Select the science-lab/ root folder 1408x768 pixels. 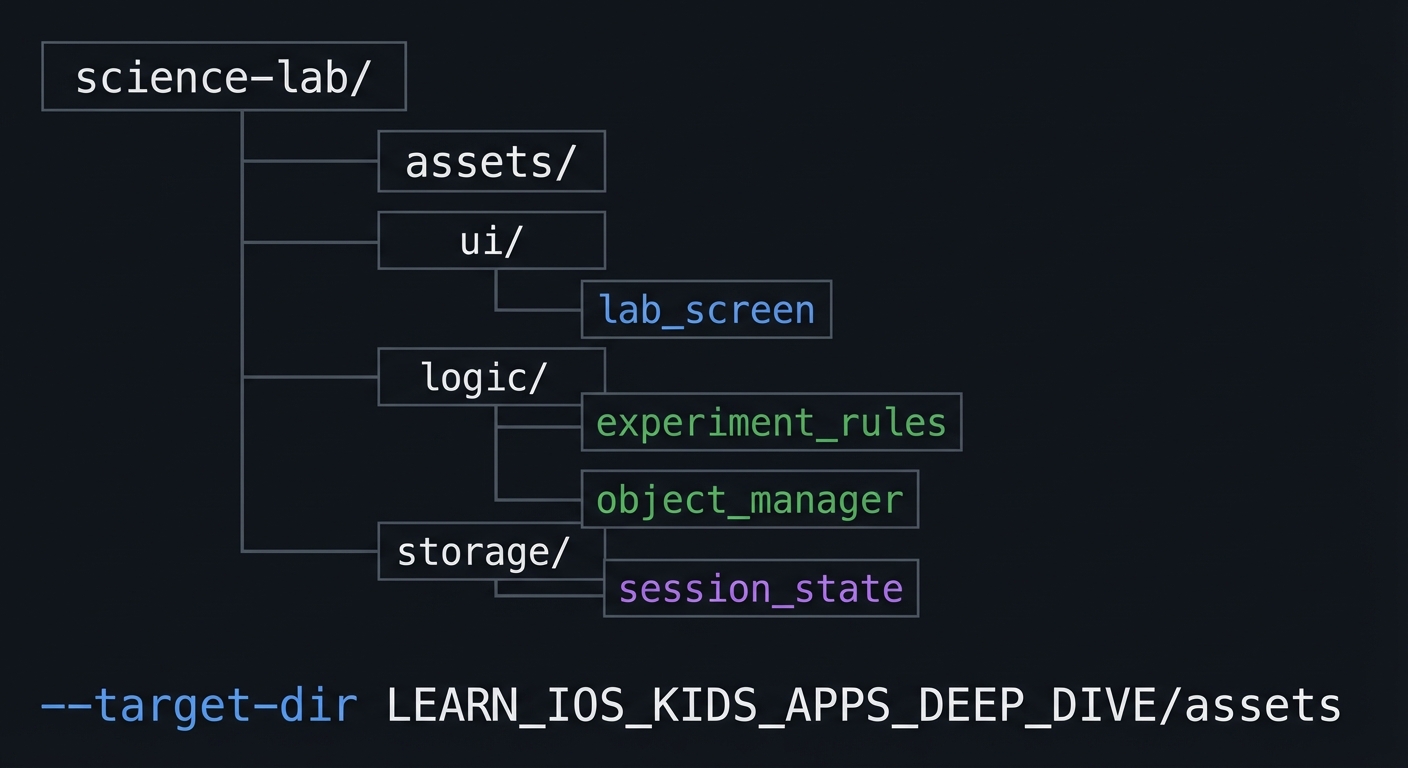tap(223, 77)
